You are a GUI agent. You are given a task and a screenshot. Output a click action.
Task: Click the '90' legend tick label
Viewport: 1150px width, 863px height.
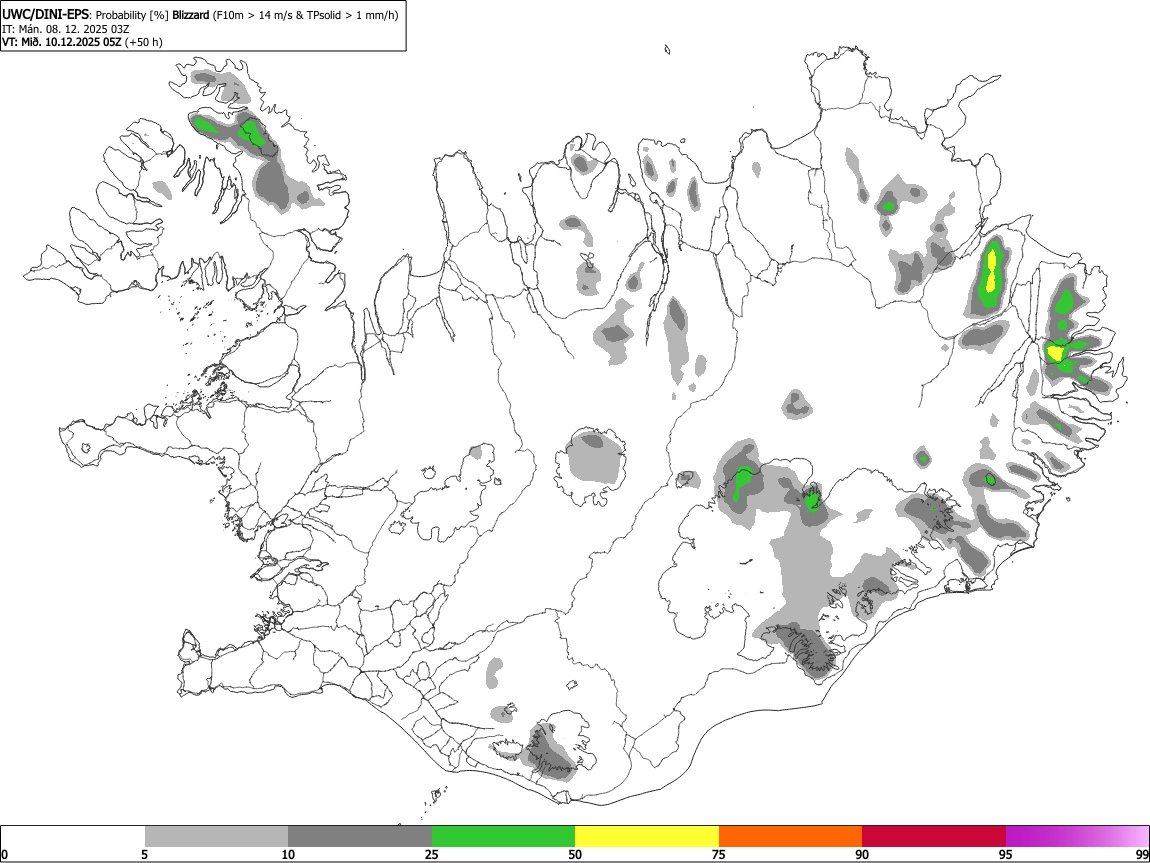[862, 854]
